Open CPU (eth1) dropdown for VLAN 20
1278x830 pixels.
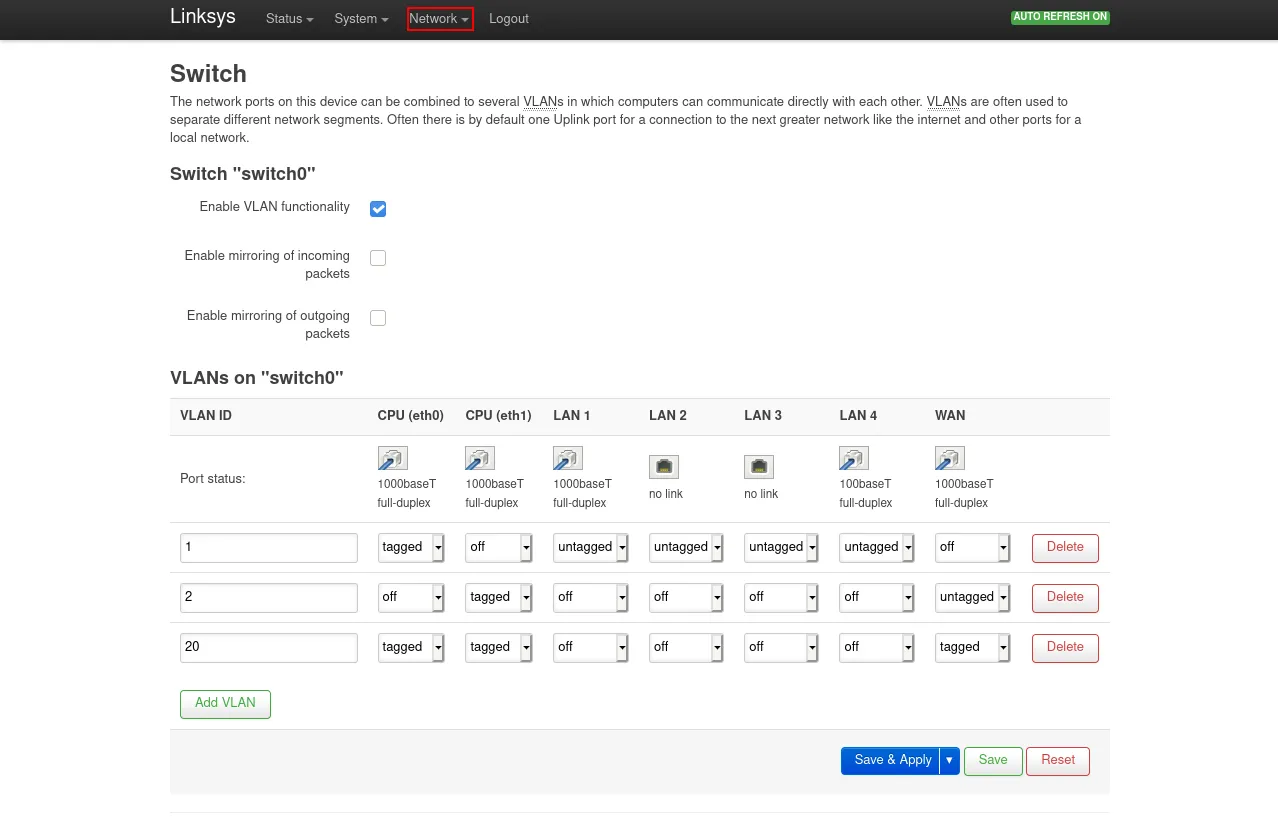click(499, 648)
